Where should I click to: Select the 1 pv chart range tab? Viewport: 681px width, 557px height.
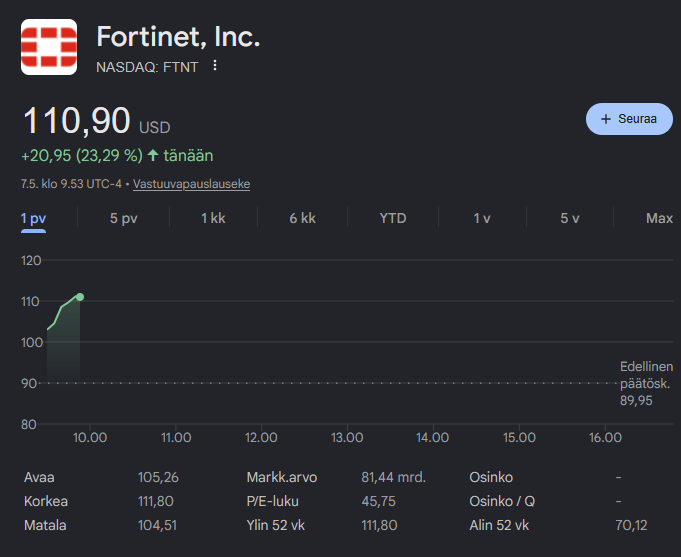coord(33,218)
